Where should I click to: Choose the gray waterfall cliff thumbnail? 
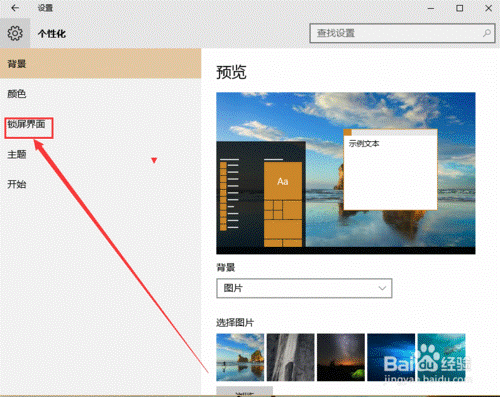(x=290, y=357)
